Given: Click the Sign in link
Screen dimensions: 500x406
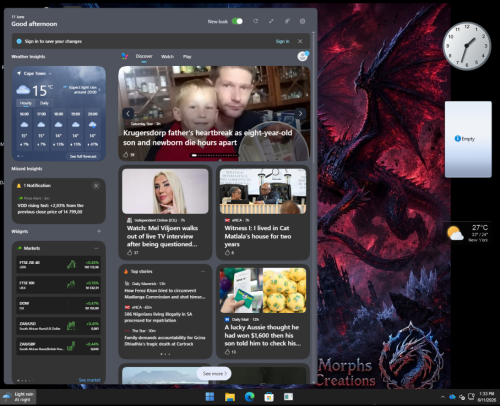Looking at the screenshot, I should pos(282,41).
